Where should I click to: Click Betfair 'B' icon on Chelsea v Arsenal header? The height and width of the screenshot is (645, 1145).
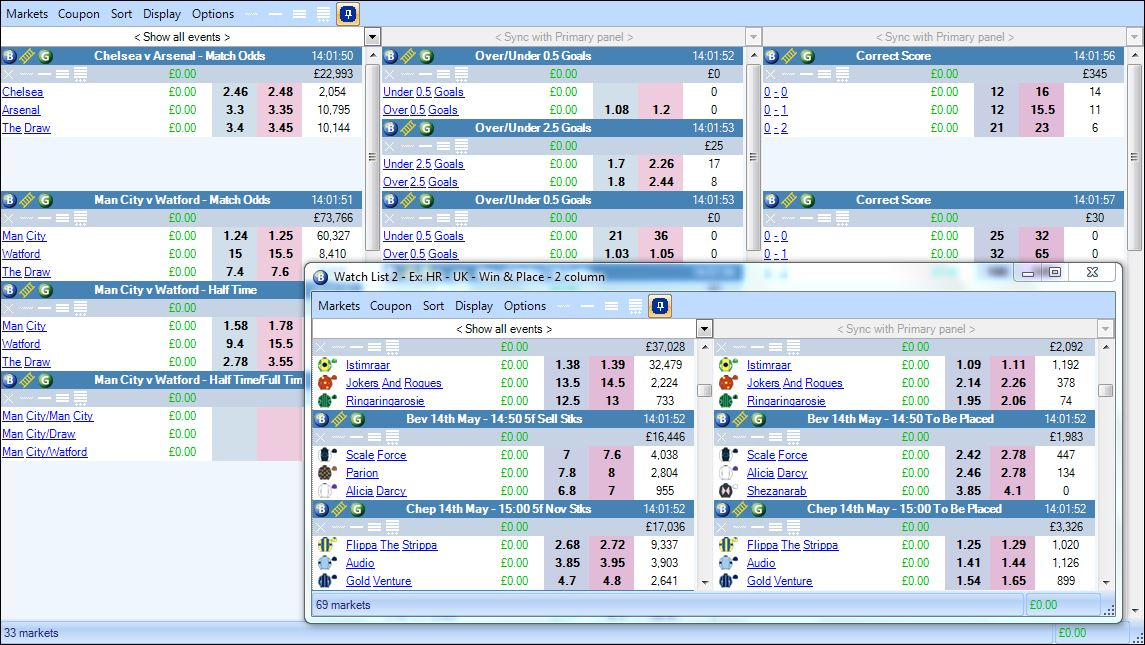(9, 56)
